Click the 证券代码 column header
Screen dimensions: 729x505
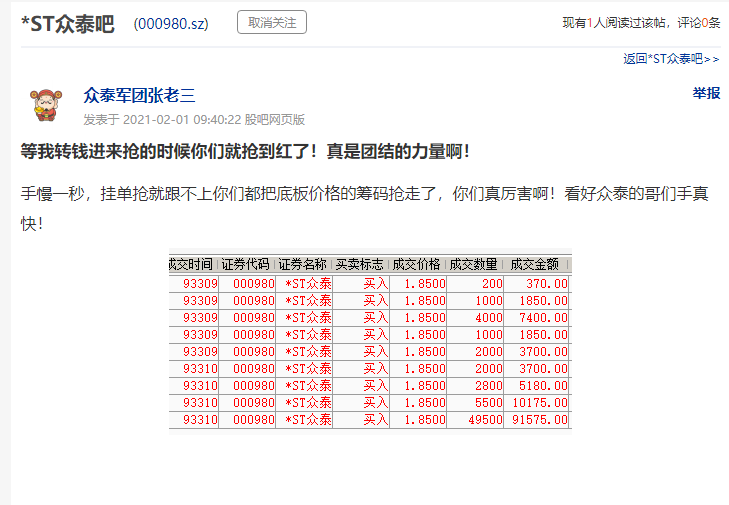245,264
